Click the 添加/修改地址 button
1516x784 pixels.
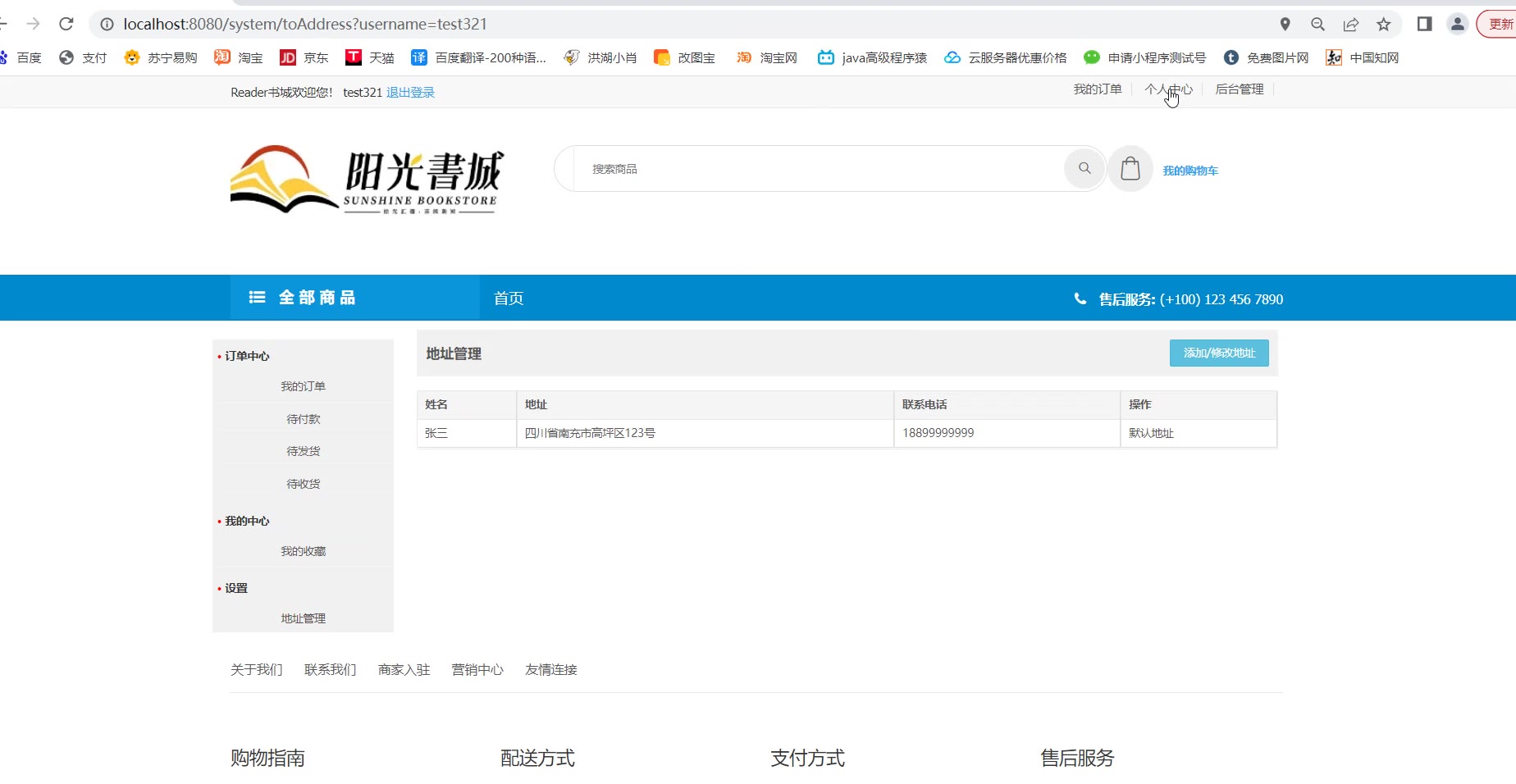(1218, 353)
